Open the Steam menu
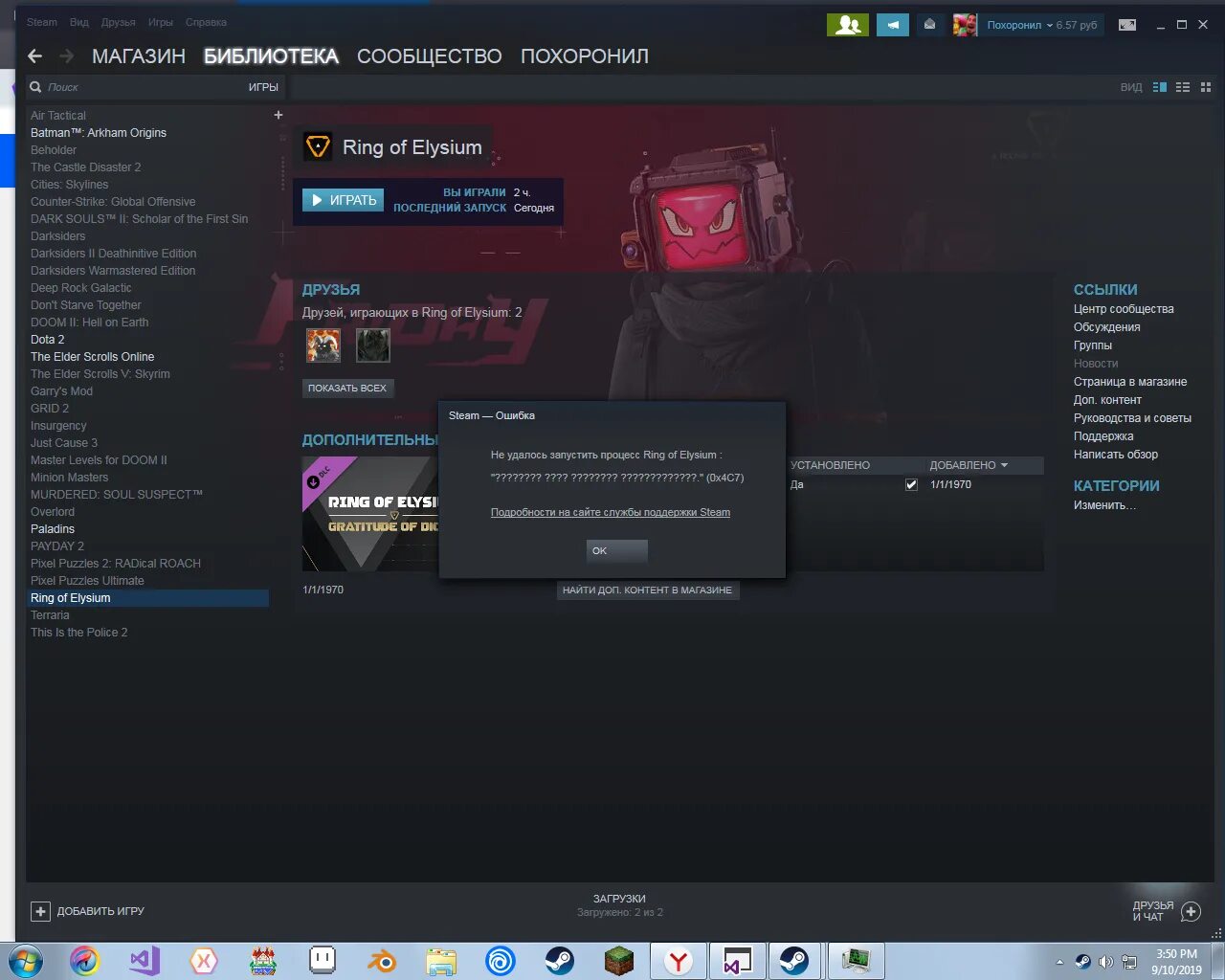1225x980 pixels. 42,22
